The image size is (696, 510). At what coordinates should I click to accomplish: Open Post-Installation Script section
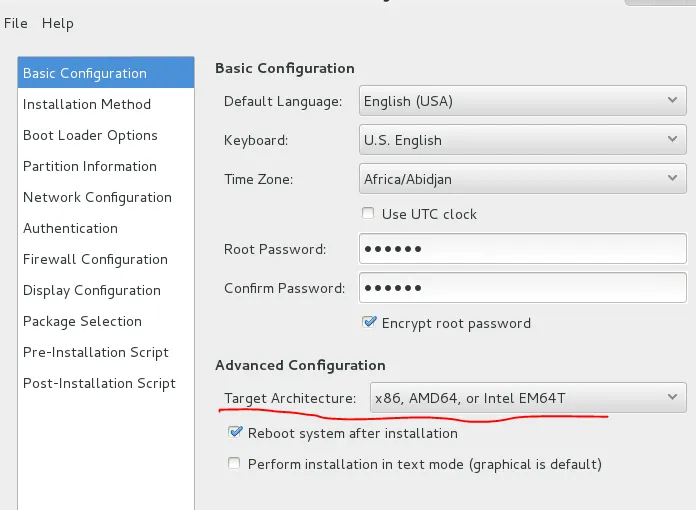point(99,383)
